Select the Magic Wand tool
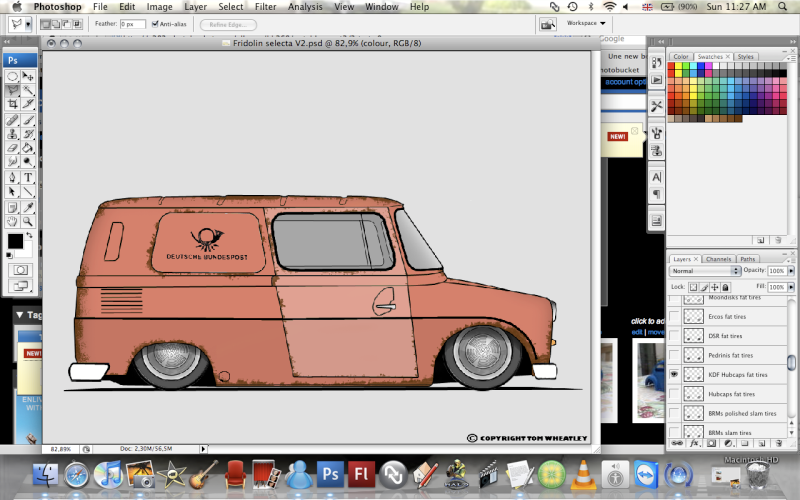800x500 pixels. (x=28, y=90)
